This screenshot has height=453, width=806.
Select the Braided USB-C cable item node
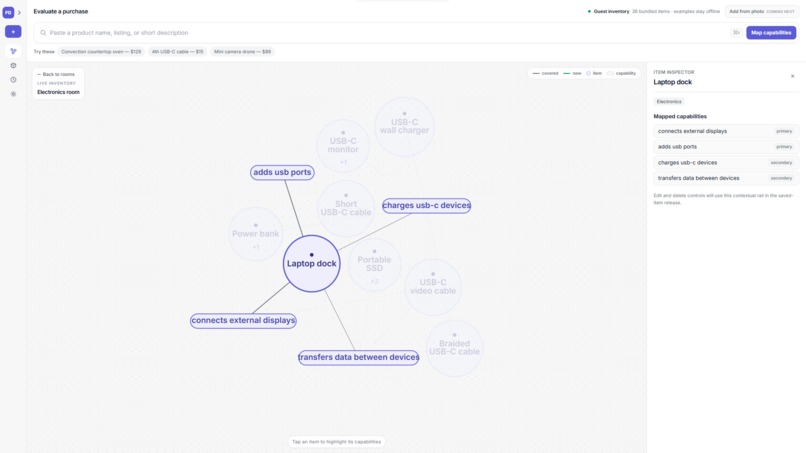click(454, 348)
